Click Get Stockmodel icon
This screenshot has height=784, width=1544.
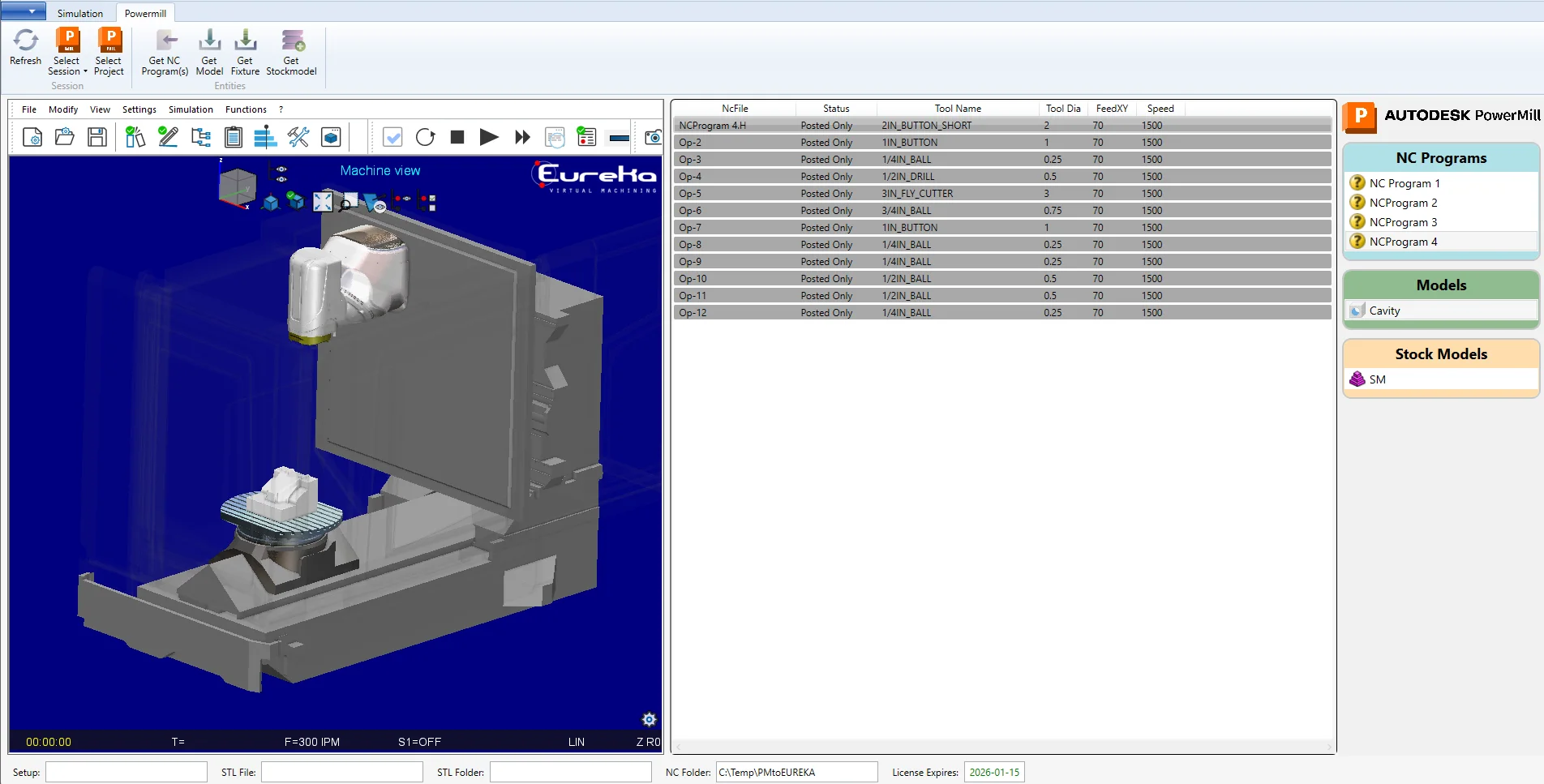[292, 41]
